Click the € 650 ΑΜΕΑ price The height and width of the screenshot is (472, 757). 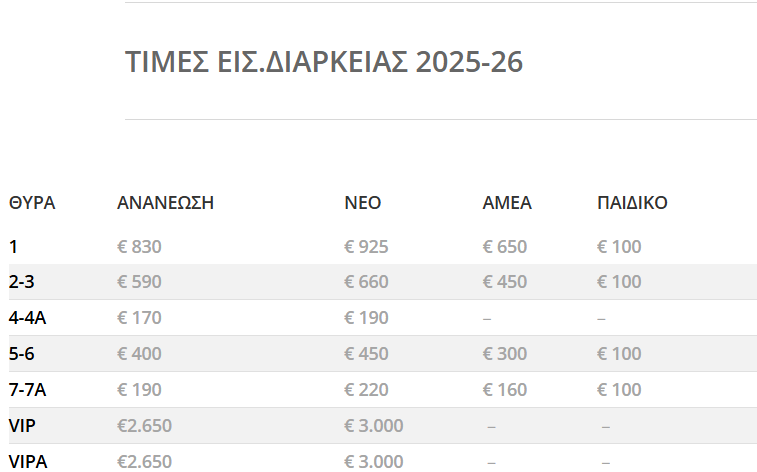point(504,247)
